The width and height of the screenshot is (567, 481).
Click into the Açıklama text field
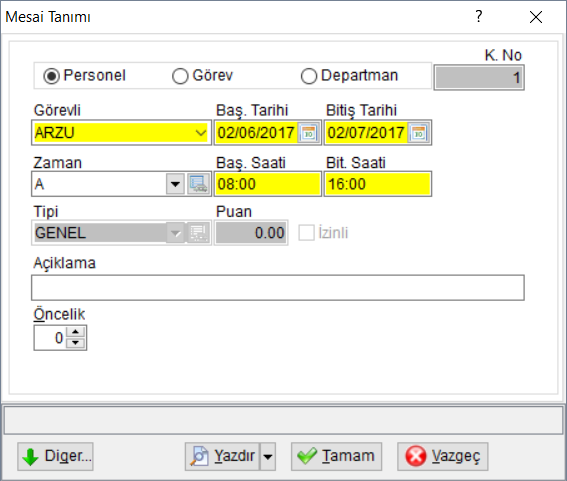(278, 288)
